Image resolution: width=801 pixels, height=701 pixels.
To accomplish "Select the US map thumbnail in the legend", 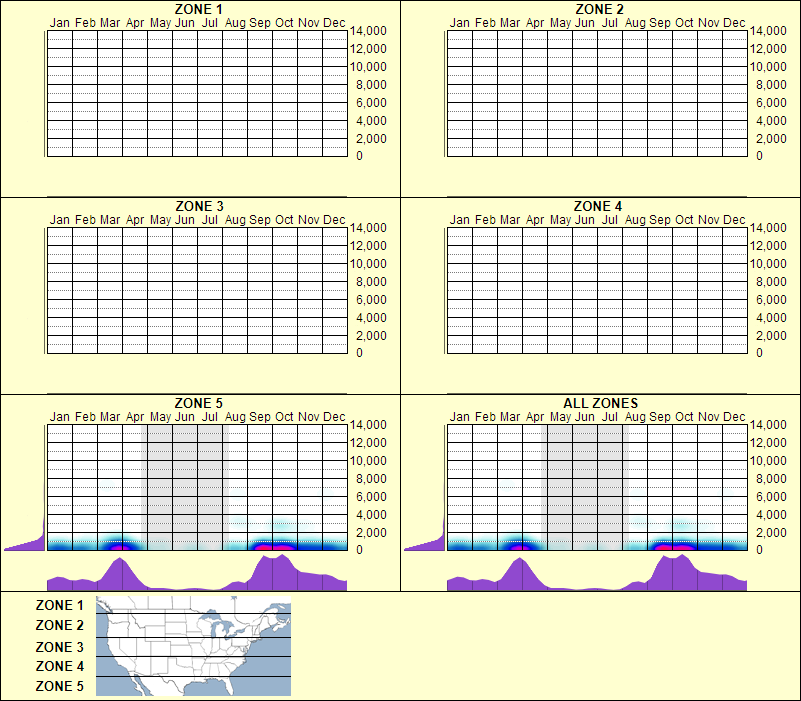I will [x=192, y=645].
